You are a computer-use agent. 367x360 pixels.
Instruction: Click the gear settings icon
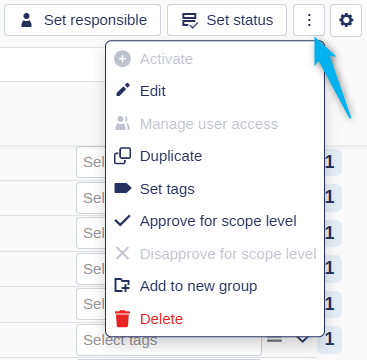click(x=346, y=20)
